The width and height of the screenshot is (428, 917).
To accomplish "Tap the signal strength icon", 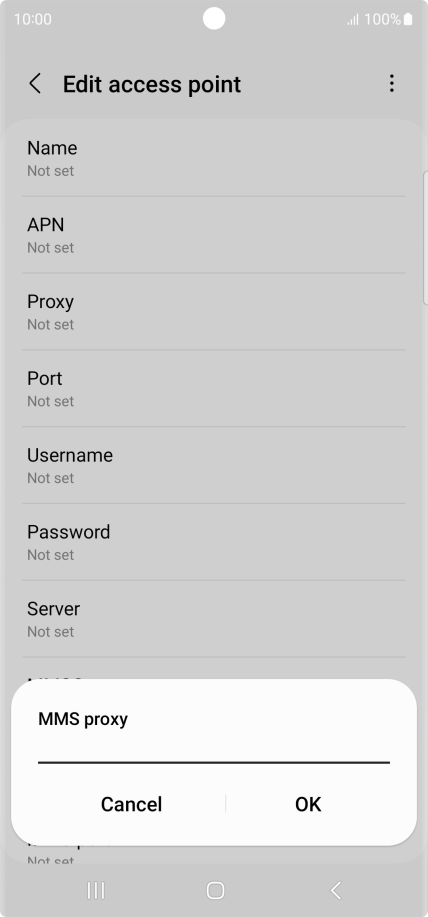I will 353,20.
